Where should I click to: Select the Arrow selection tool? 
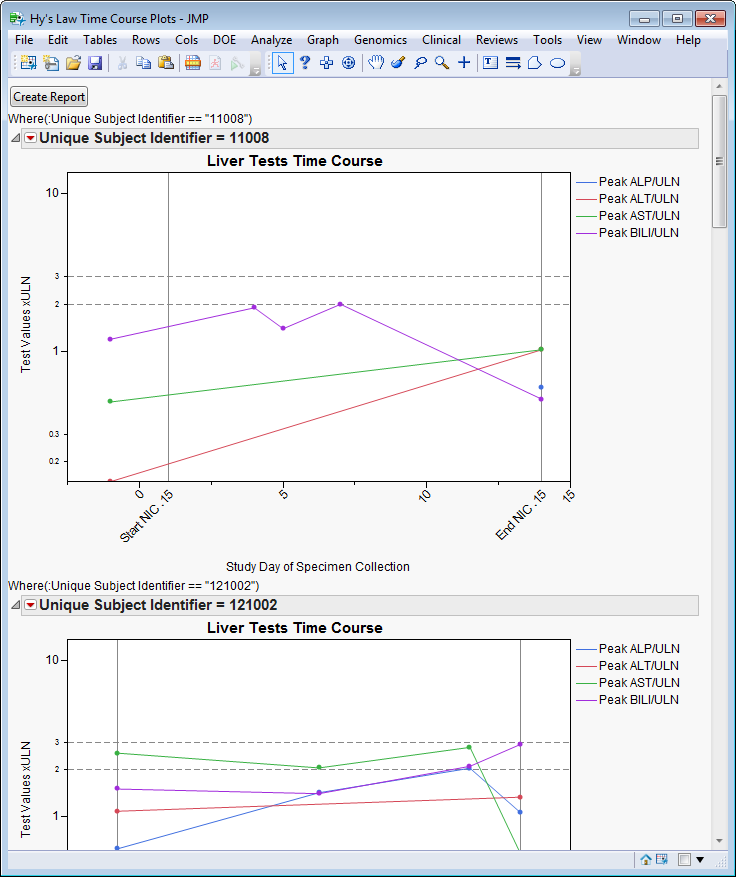[x=282, y=63]
